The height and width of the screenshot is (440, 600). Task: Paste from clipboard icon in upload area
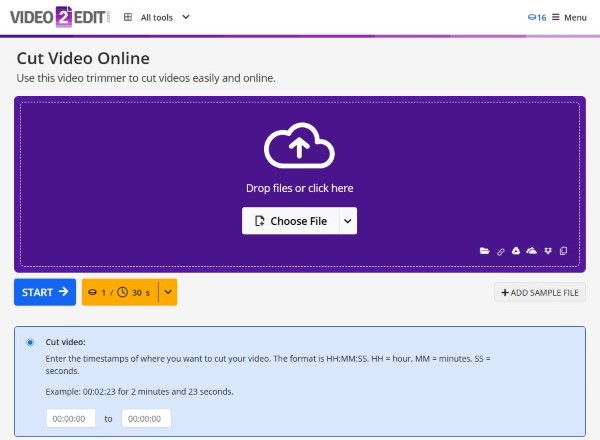click(563, 251)
